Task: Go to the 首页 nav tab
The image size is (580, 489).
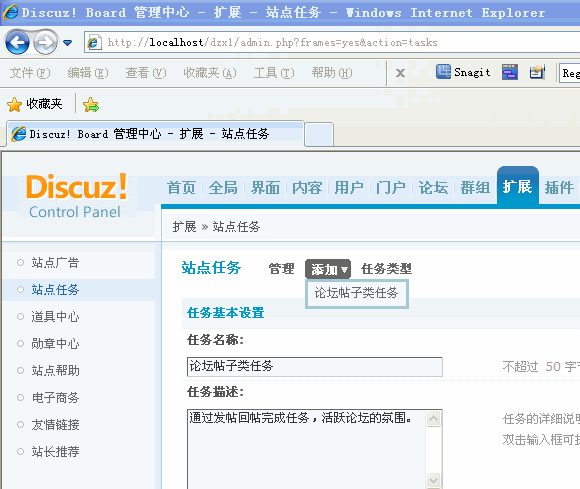Action: point(181,188)
